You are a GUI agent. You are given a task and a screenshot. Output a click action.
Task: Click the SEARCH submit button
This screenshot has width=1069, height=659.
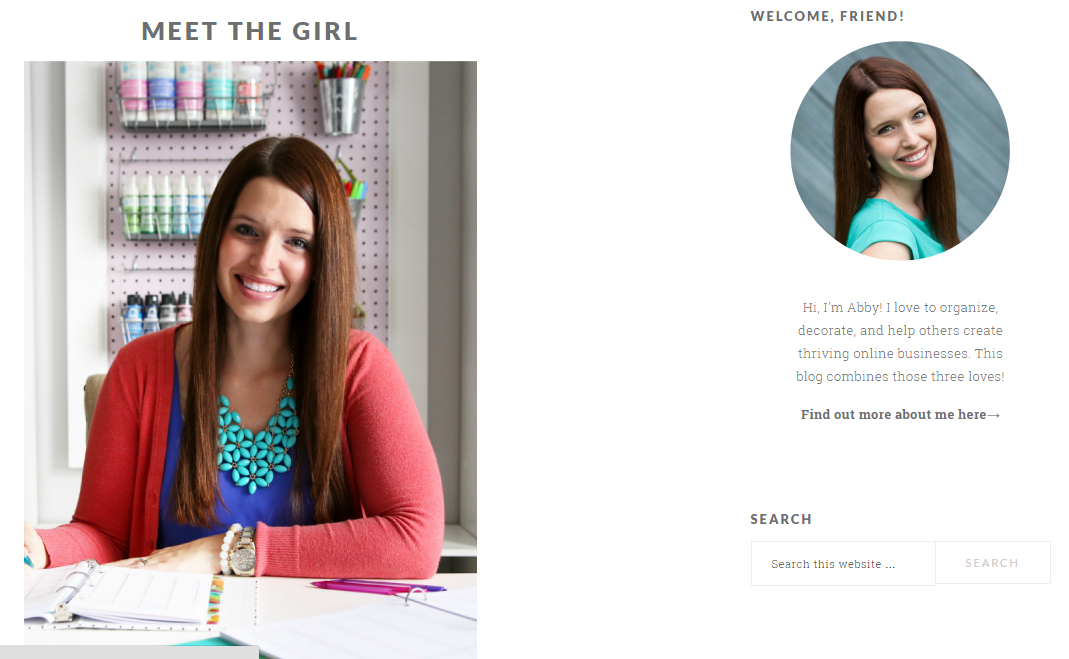993,563
